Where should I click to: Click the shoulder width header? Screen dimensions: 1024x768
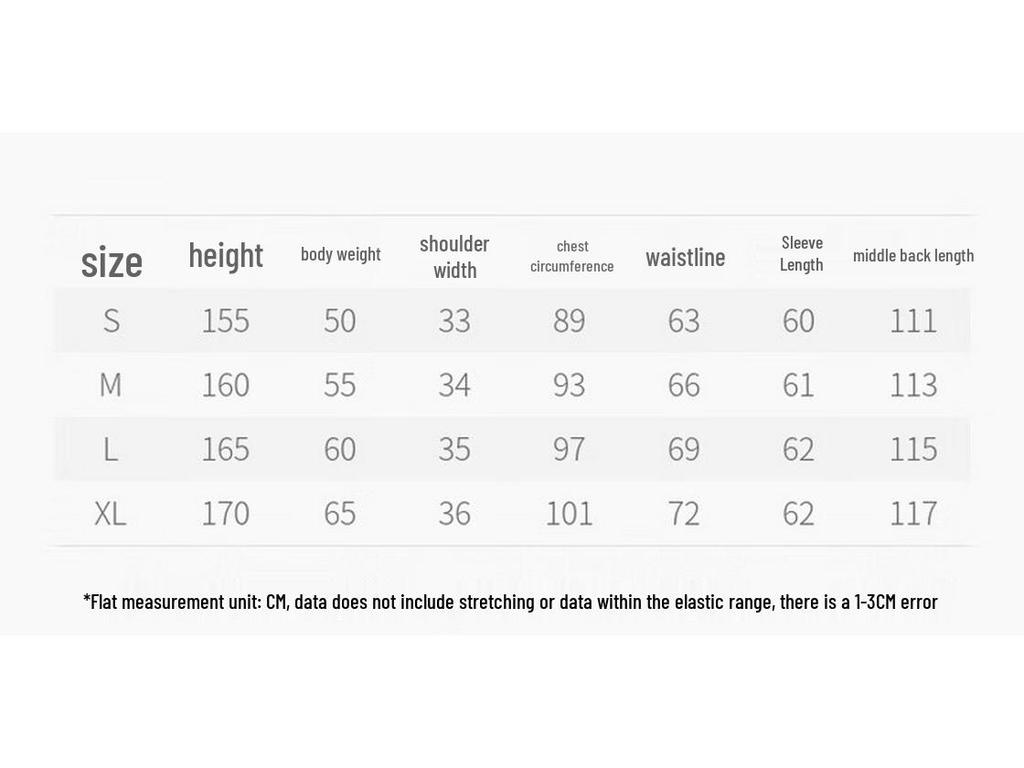click(x=455, y=257)
